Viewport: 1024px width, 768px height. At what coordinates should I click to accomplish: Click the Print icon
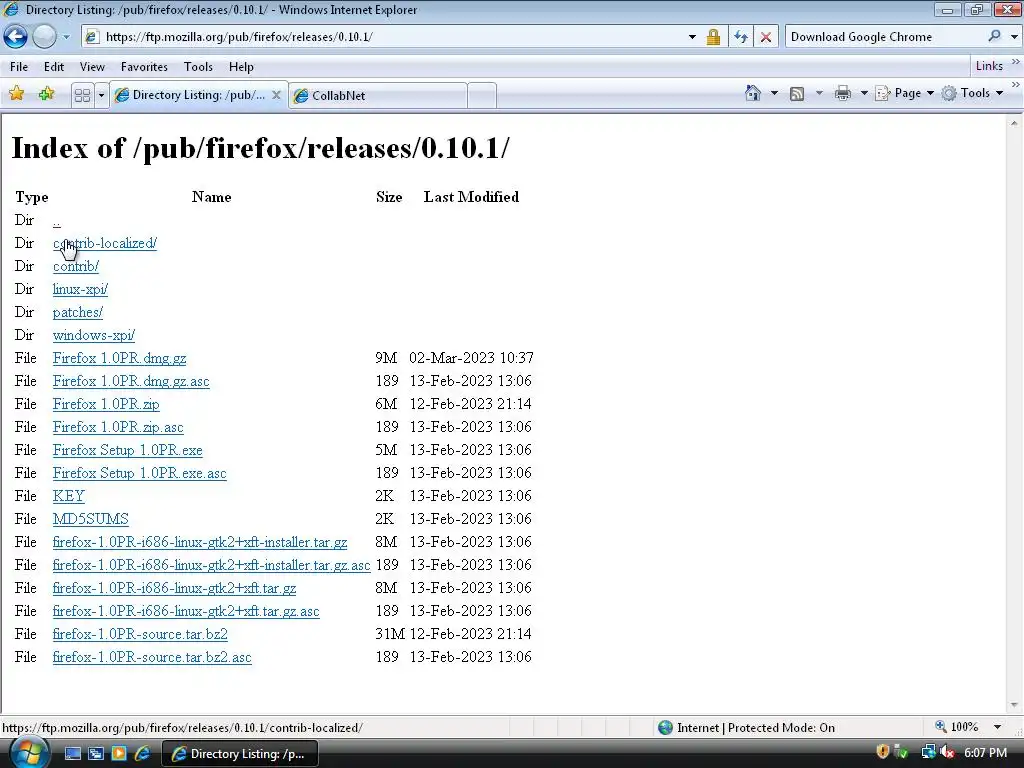(843, 93)
